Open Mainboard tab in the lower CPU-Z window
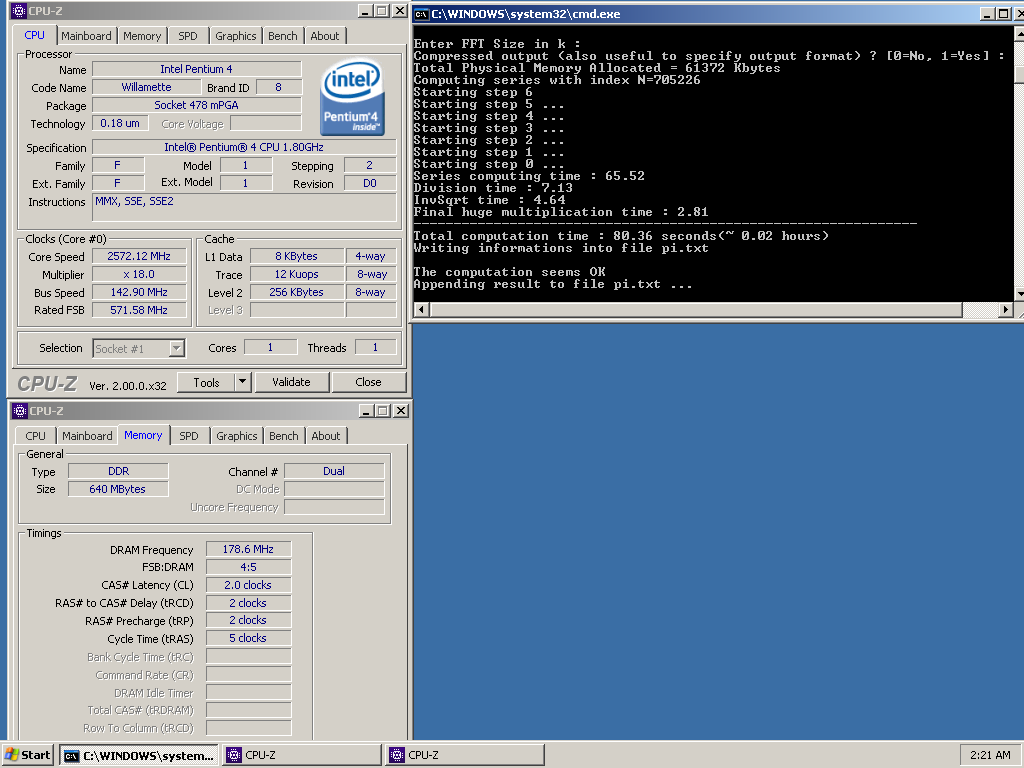Image resolution: width=1024 pixels, height=768 pixels. click(x=87, y=436)
